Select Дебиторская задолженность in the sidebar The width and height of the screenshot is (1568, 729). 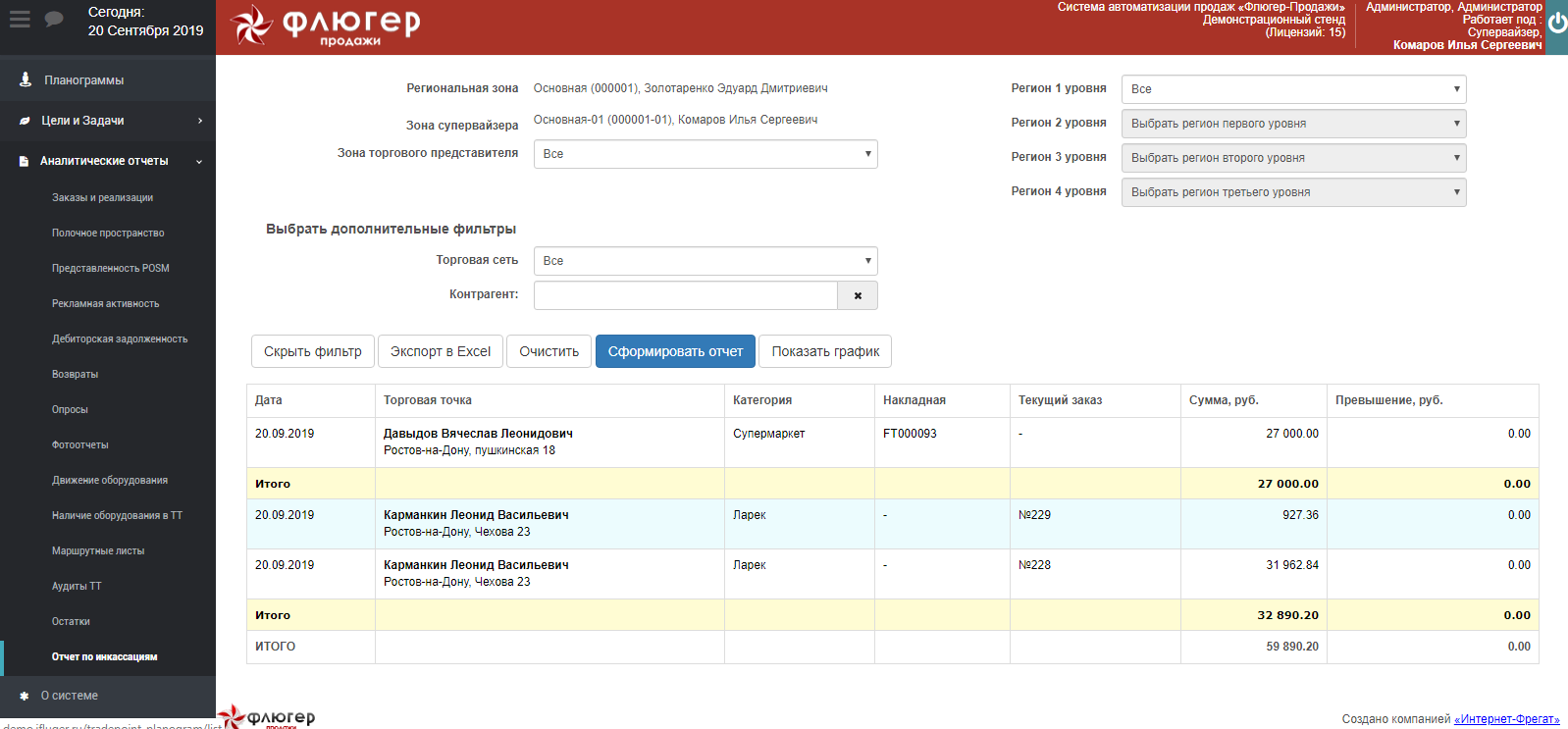tap(119, 339)
